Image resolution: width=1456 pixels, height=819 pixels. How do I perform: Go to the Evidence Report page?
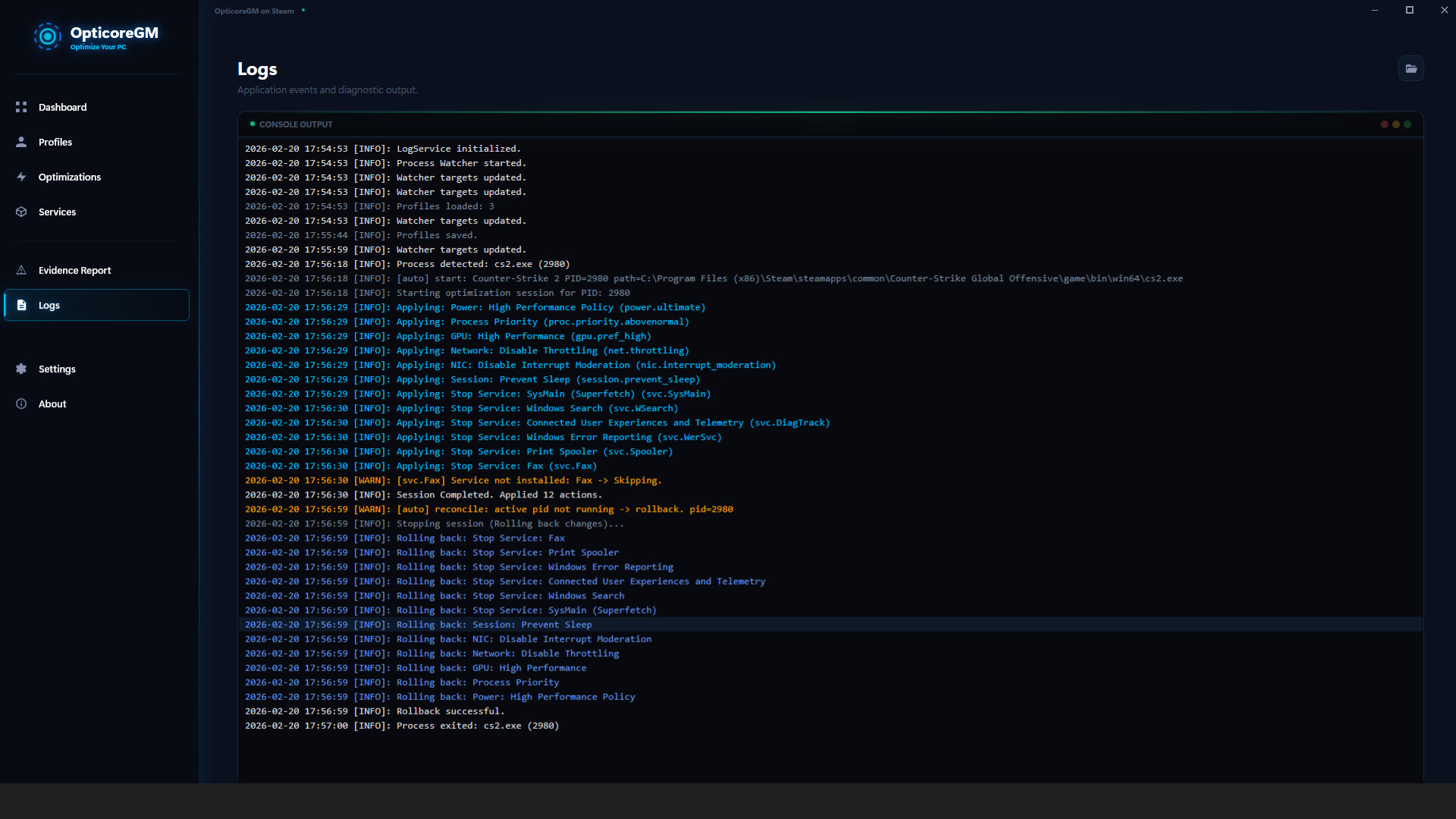point(74,270)
